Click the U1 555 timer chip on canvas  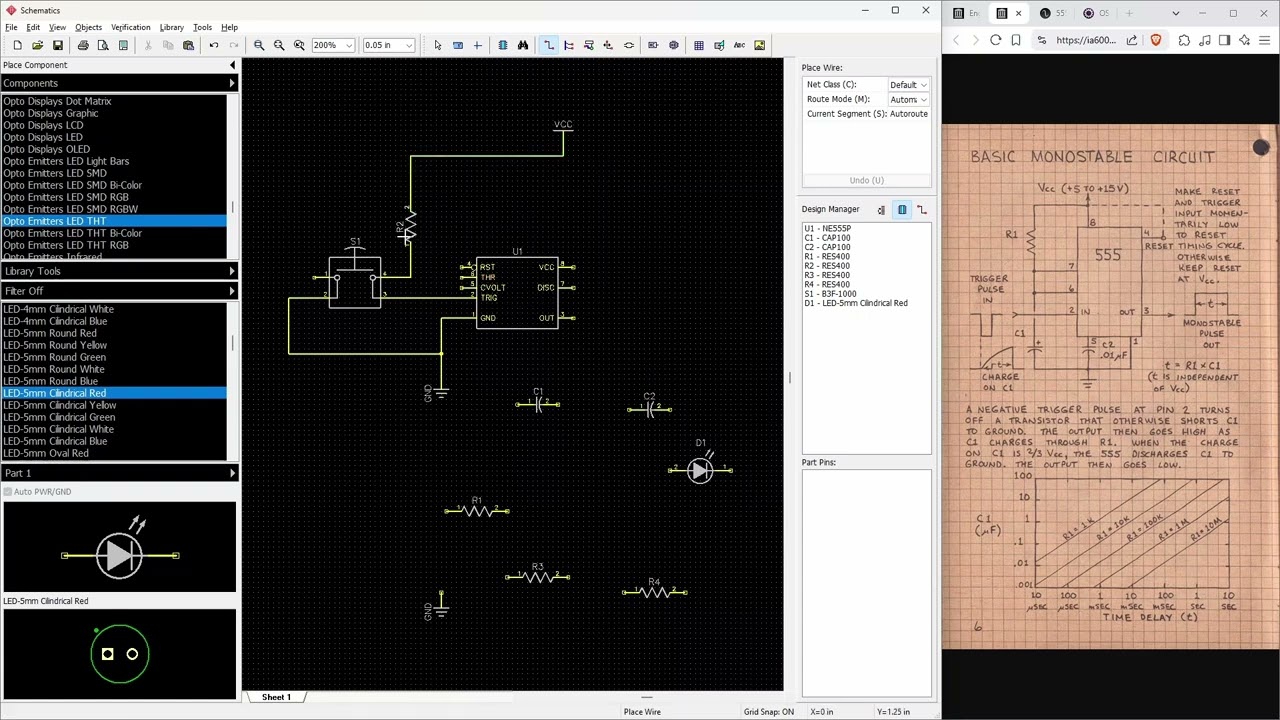pyautogui.click(x=516, y=292)
